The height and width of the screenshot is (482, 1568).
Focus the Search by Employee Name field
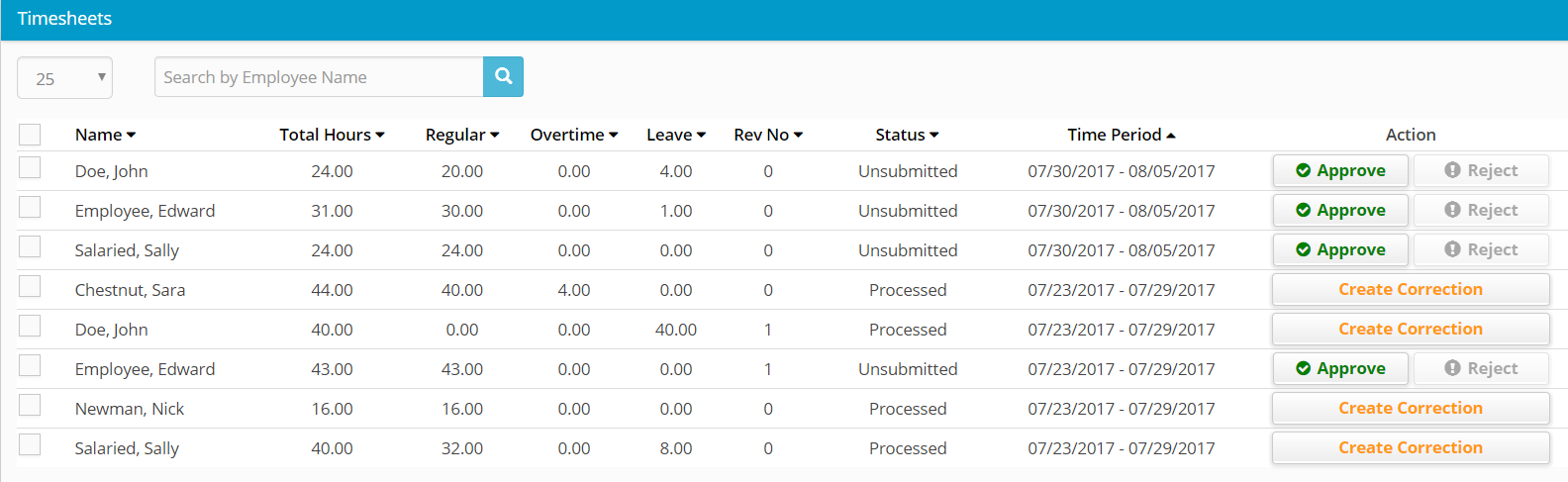pyautogui.click(x=319, y=77)
